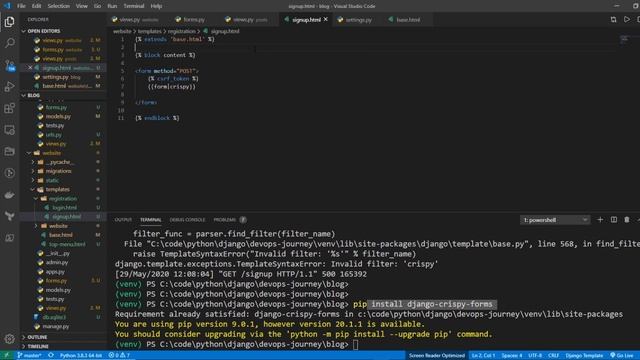Split the terminal panel
640x360 pixels.
[x=614, y=220]
